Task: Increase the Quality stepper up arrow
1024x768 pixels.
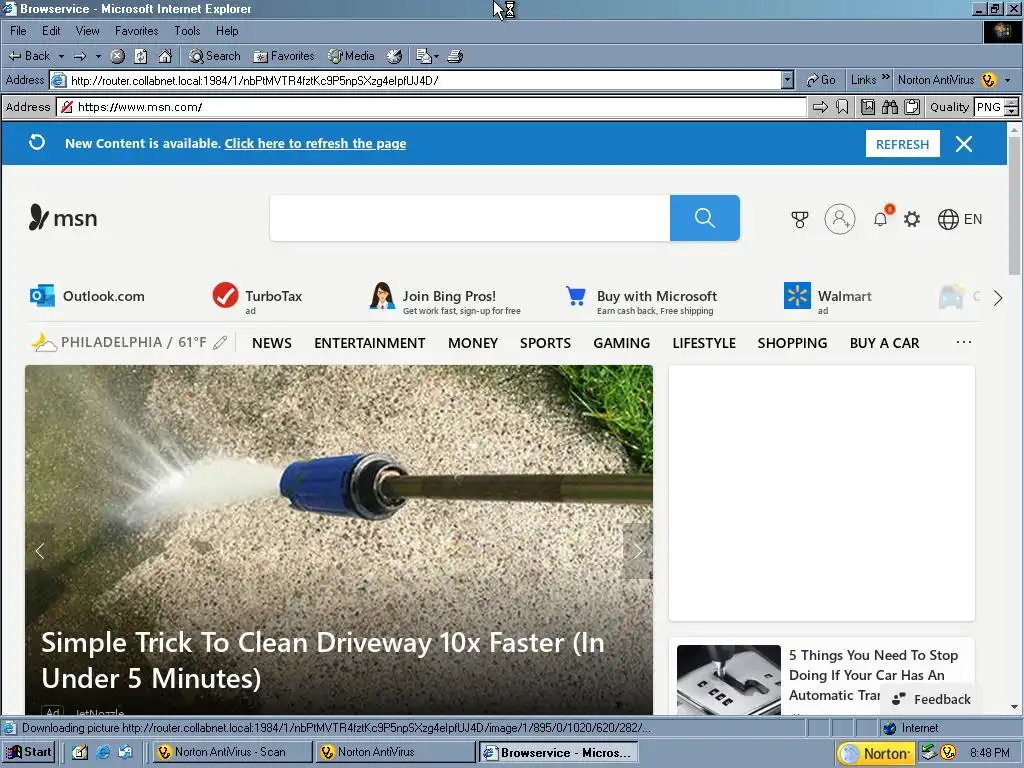Action: coord(1012,103)
